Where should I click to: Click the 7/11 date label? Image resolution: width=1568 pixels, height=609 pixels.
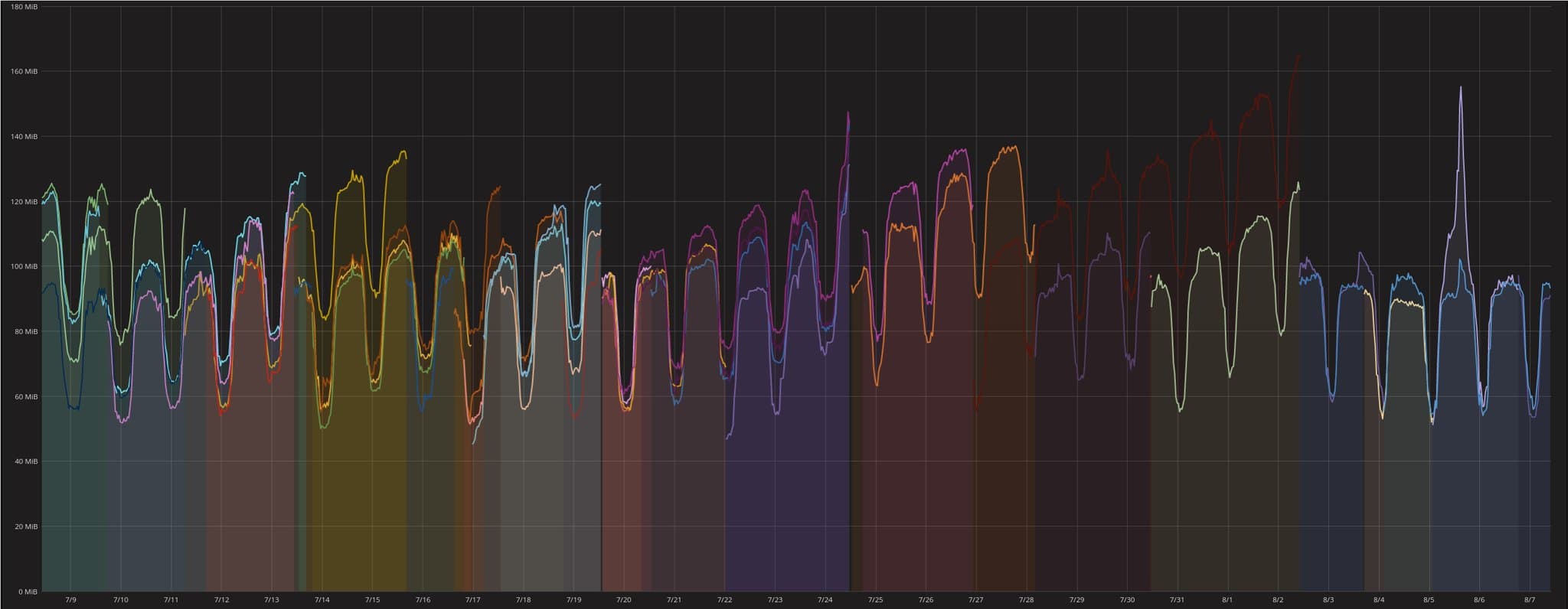[x=171, y=600]
